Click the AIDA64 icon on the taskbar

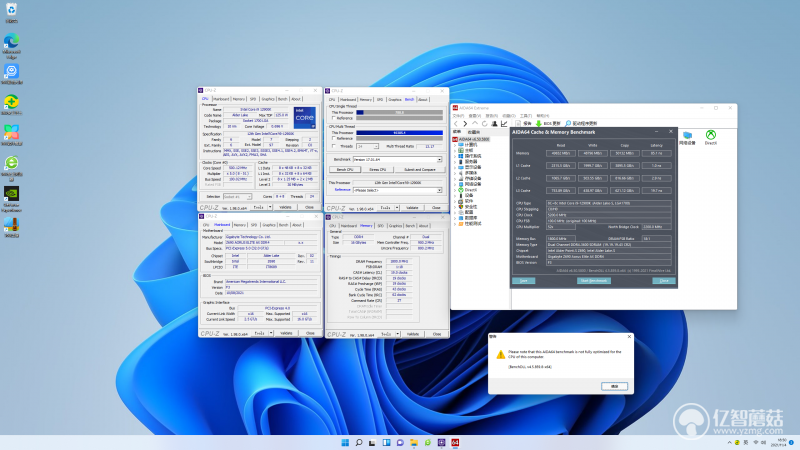pos(455,442)
